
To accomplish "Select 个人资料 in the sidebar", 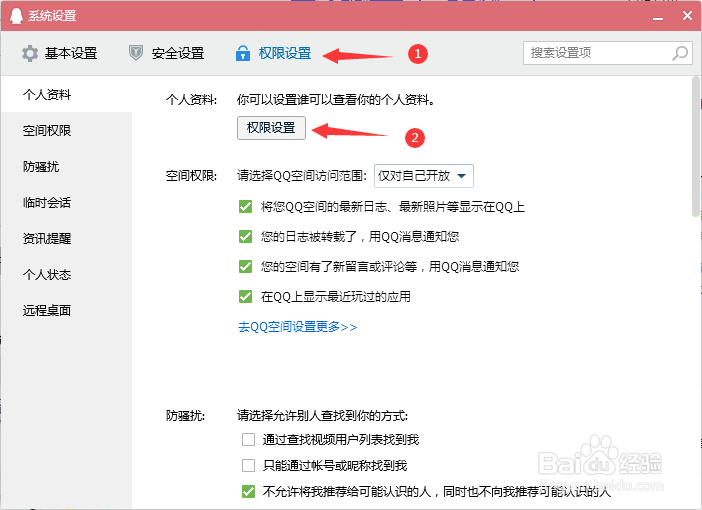I will (x=66, y=94).
